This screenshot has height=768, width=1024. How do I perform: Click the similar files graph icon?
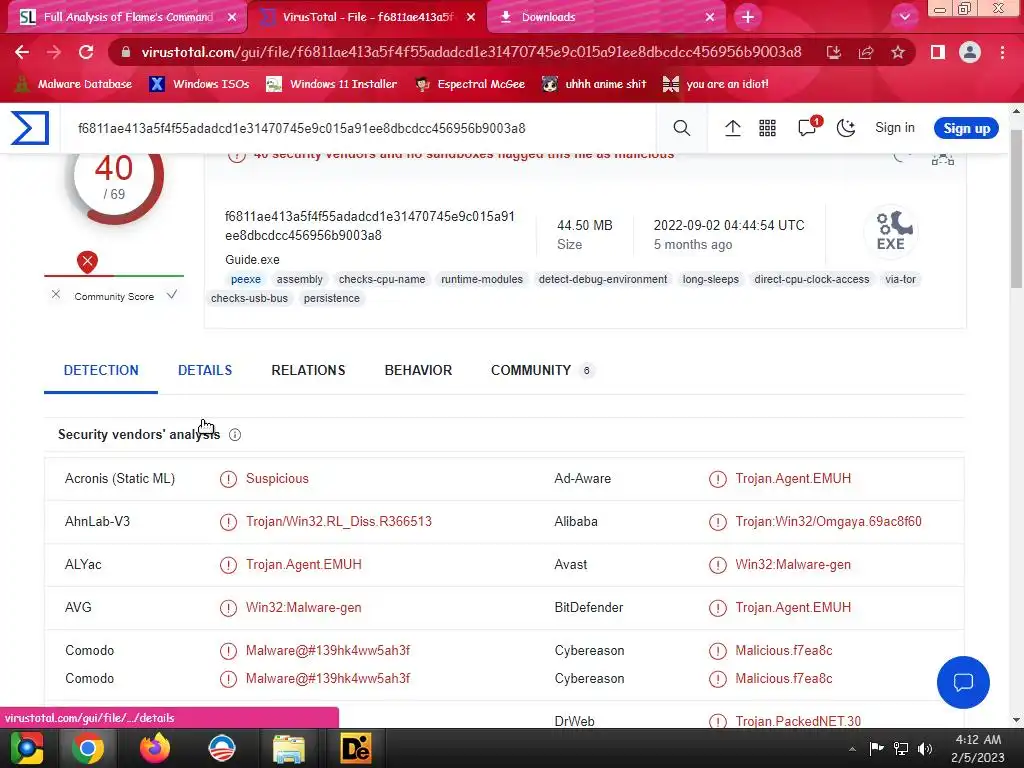(x=942, y=159)
